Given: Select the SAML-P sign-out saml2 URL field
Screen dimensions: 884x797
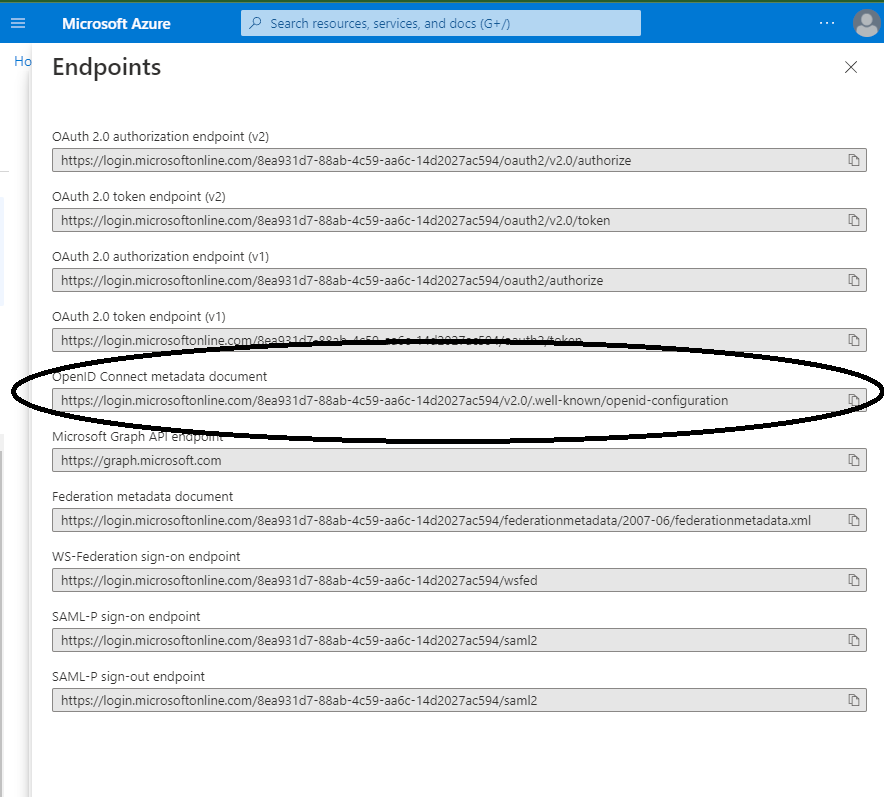Looking at the screenshot, I should [459, 700].
